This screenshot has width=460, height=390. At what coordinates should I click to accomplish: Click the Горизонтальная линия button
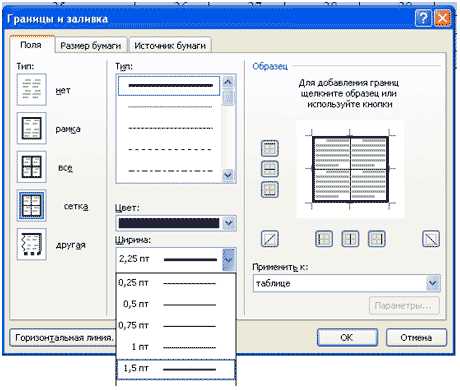[x=63, y=338]
